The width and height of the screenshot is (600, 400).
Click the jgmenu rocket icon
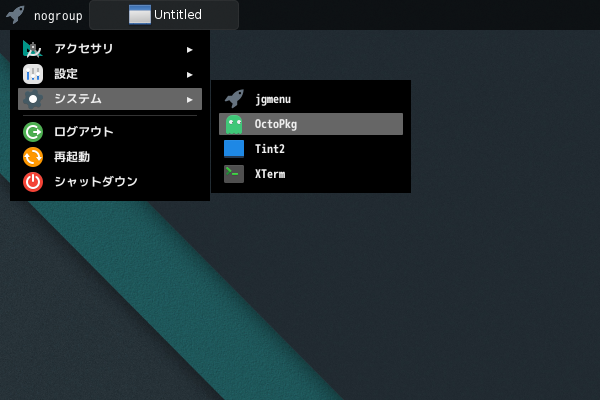[234, 99]
